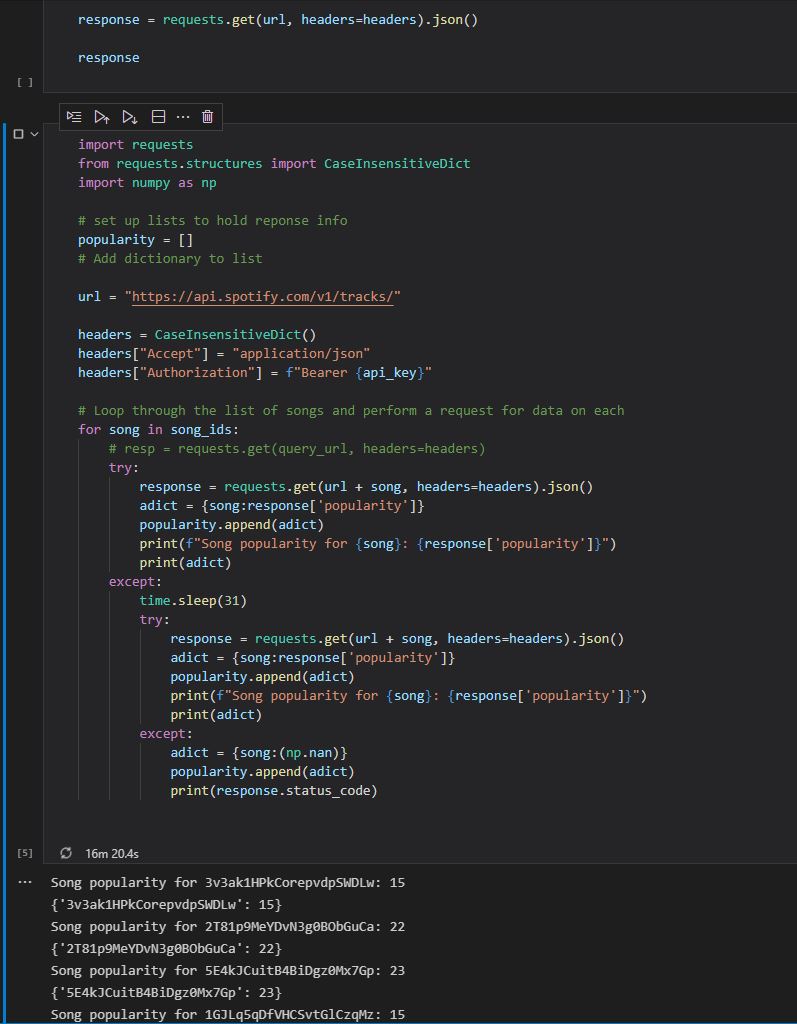This screenshot has width=797, height=1024.
Task: Expand the run options chevron beside the stop button
Action: 35,134
